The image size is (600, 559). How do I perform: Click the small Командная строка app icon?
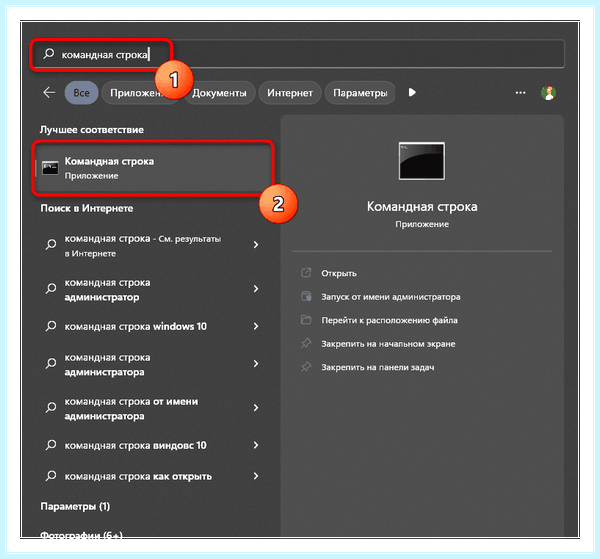pos(50,168)
